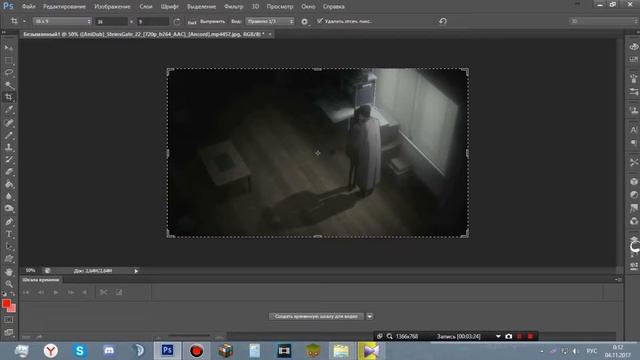Click the timeline scissors split button

(x=104, y=292)
